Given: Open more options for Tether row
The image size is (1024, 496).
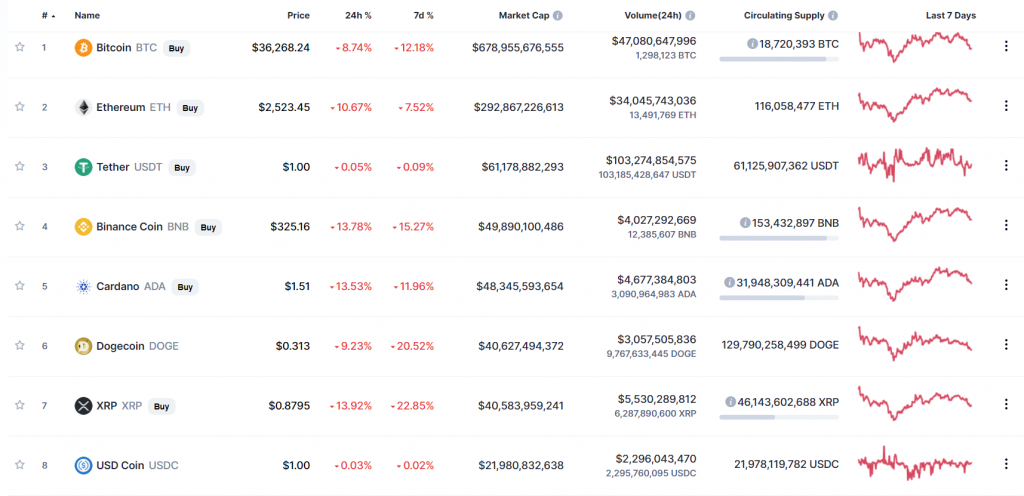Looking at the screenshot, I should click(1006, 166).
